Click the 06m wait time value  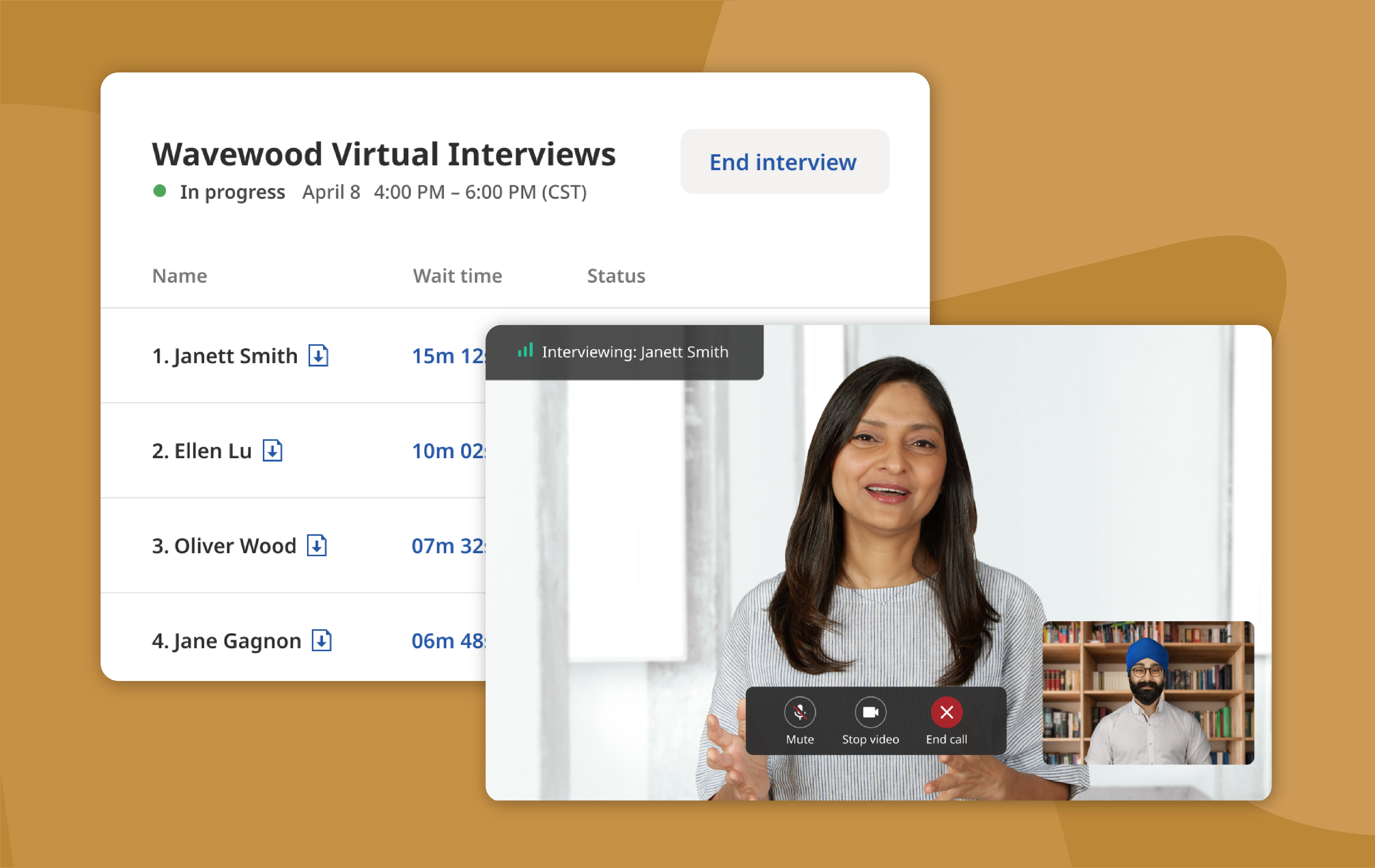tap(449, 641)
